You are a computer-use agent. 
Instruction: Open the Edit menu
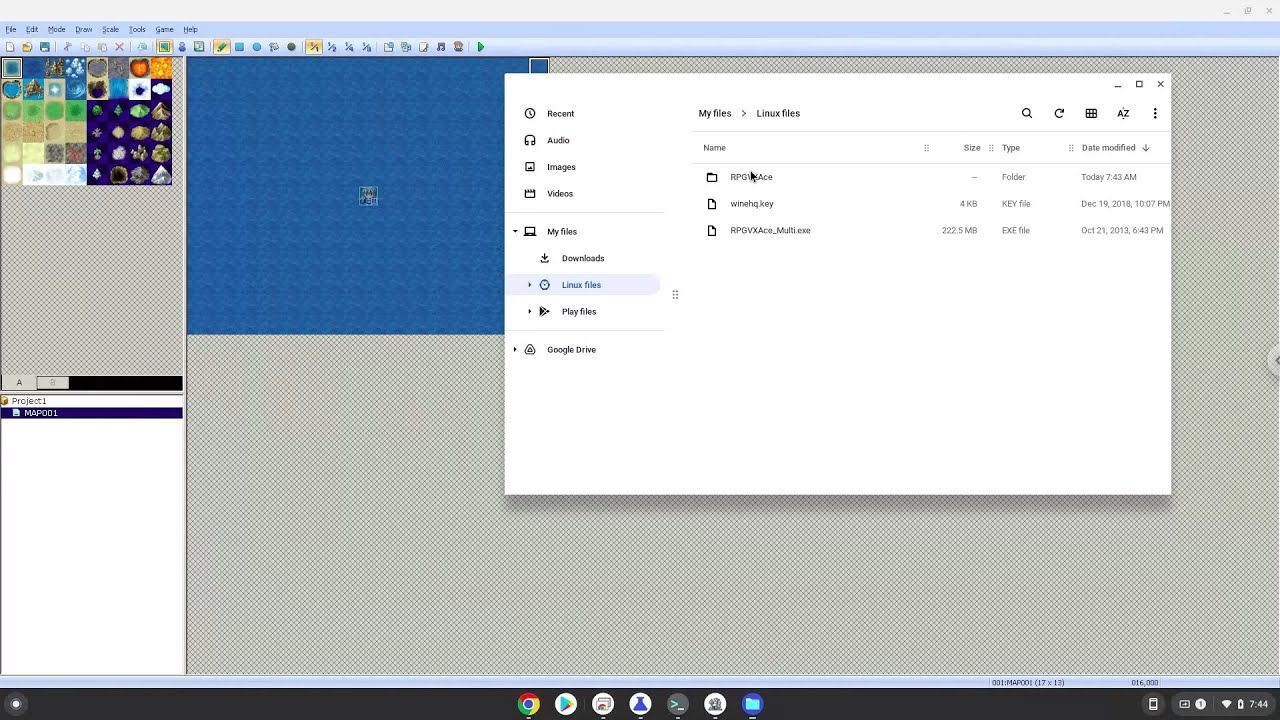click(x=32, y=29)
